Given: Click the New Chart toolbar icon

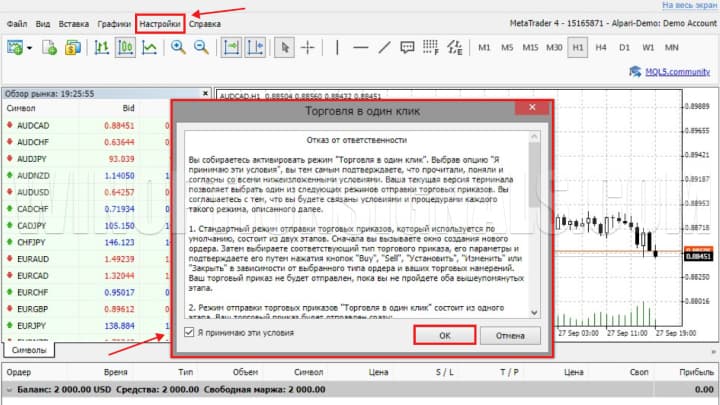Looking at the screenshot, I should coord(15,47).
